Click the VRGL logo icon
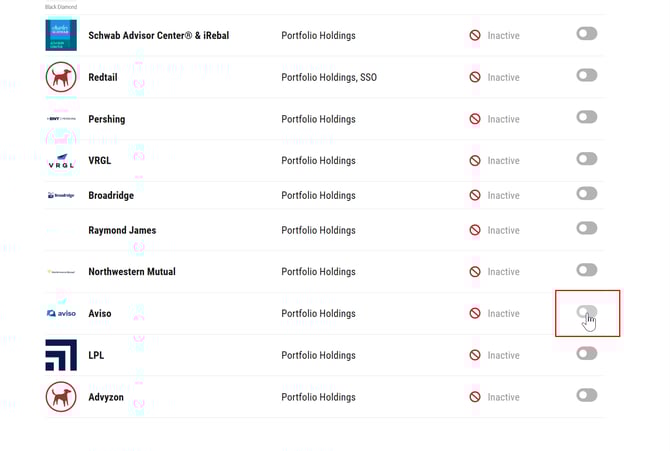670x451 pixels. tap(61, 161)
